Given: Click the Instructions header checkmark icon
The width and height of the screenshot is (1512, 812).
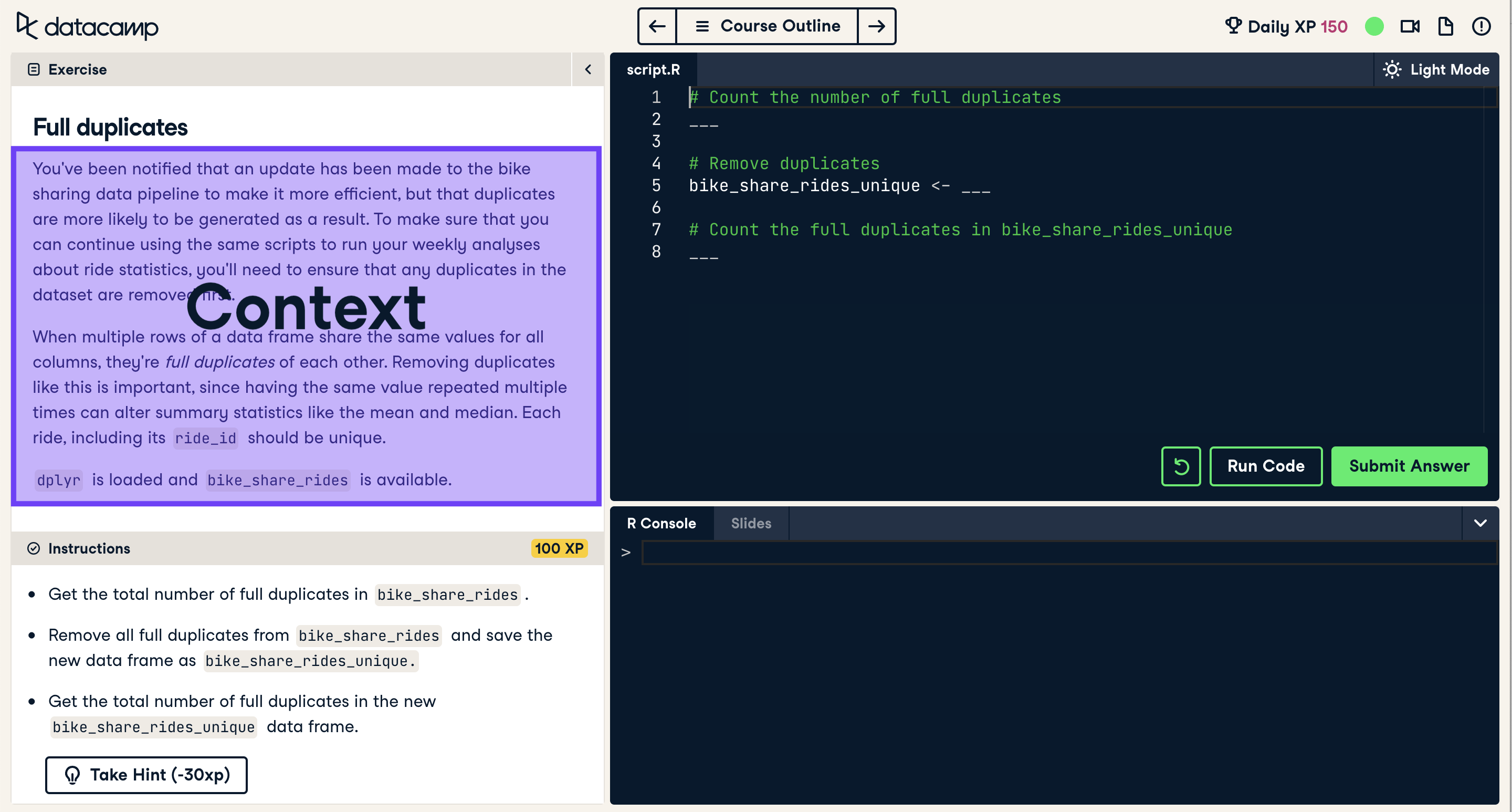Looking at the screenshot, I should (x=34, y=548).
